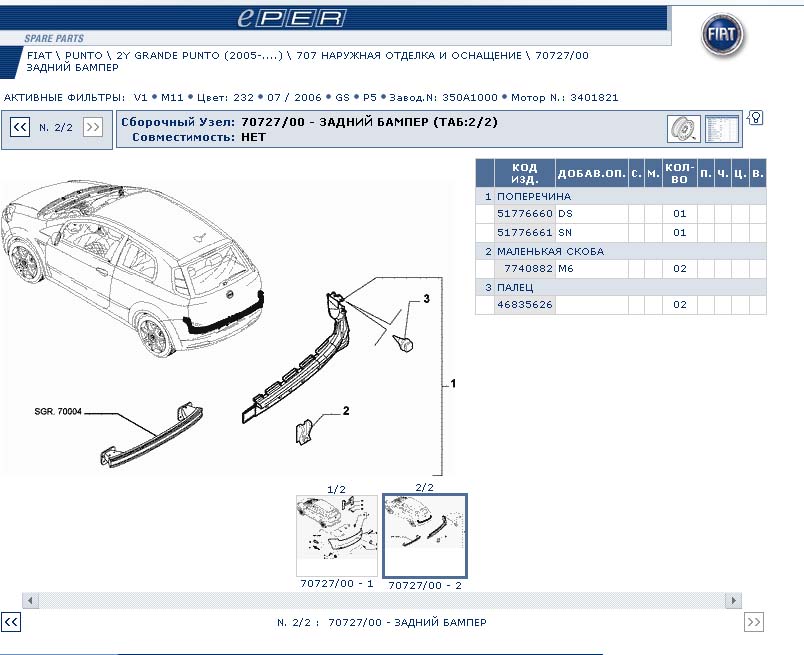Click bottom-left previous page double arrow
This screenshot has width=804, height=655.
(11, 622)
